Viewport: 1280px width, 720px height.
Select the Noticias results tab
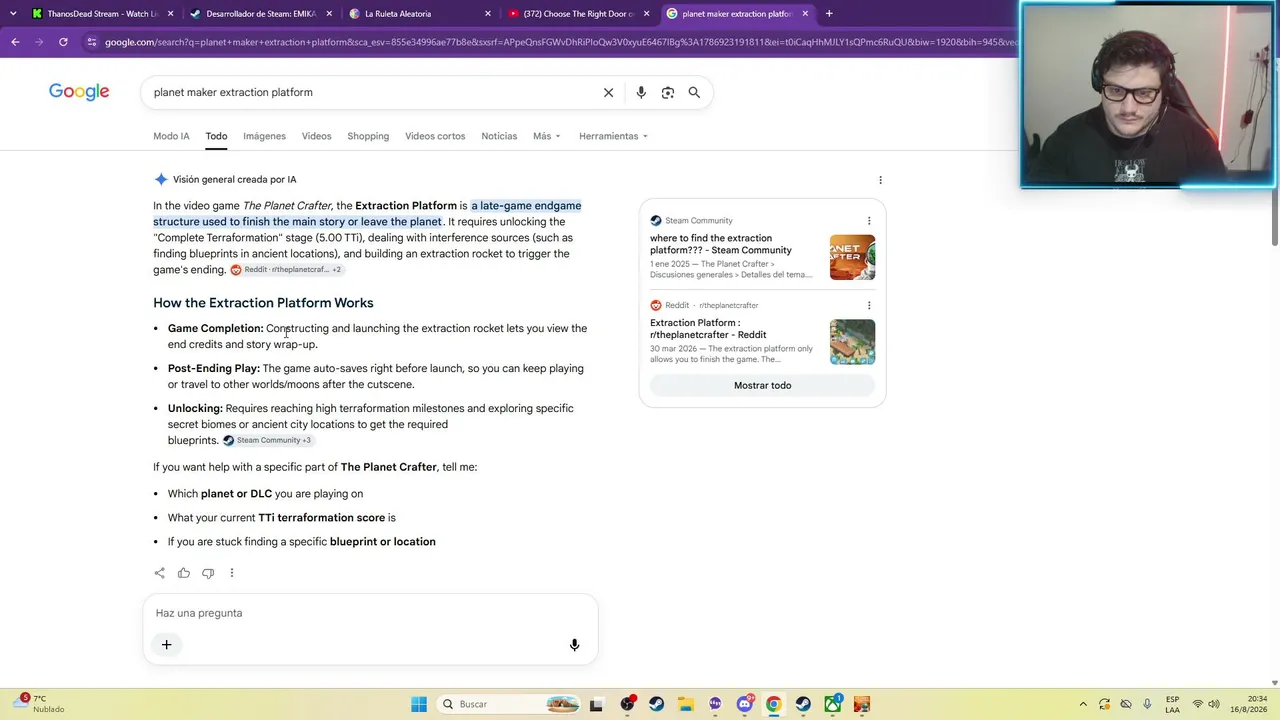(499, 136)
